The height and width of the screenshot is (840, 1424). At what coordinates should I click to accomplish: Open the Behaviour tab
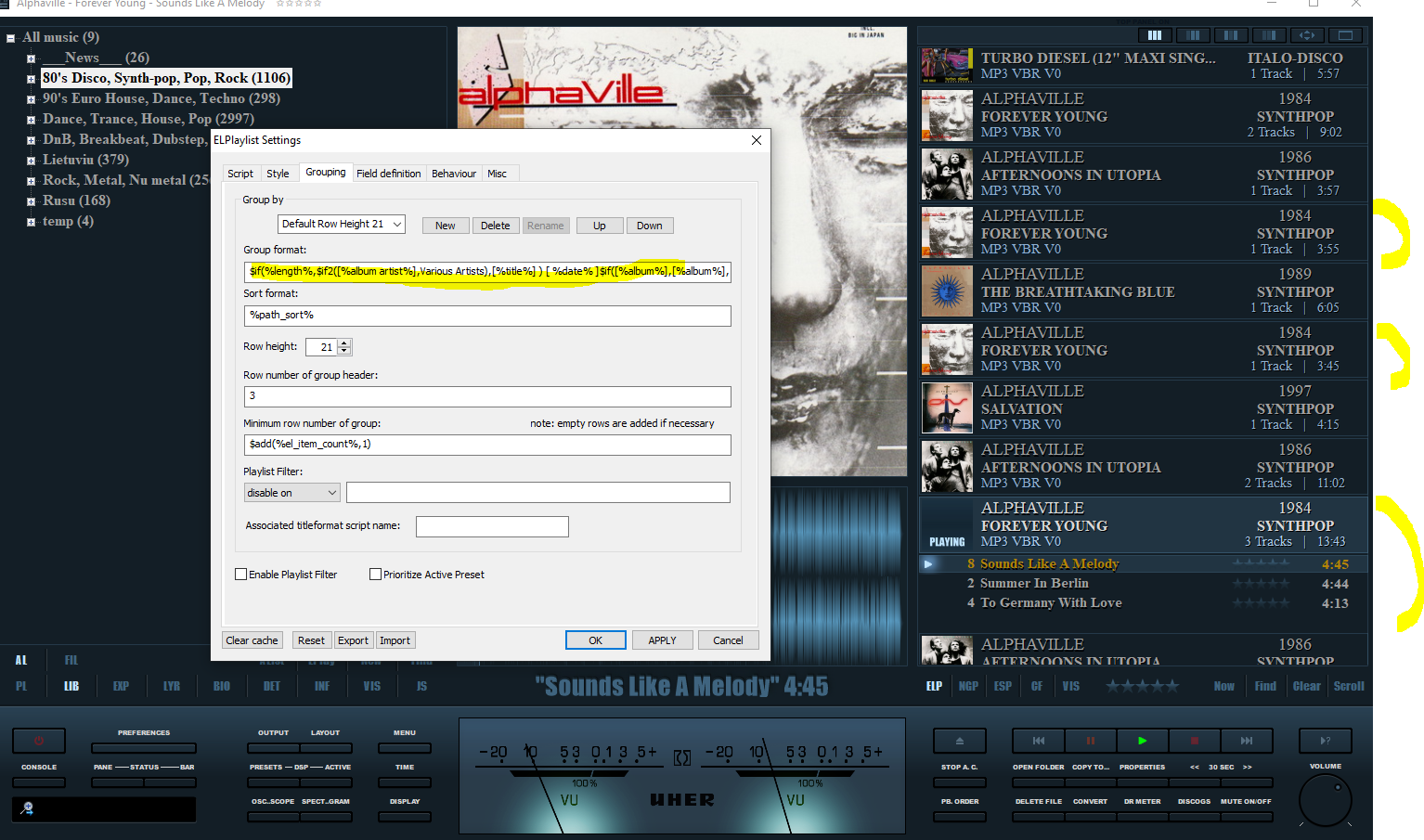click(454, 174)
